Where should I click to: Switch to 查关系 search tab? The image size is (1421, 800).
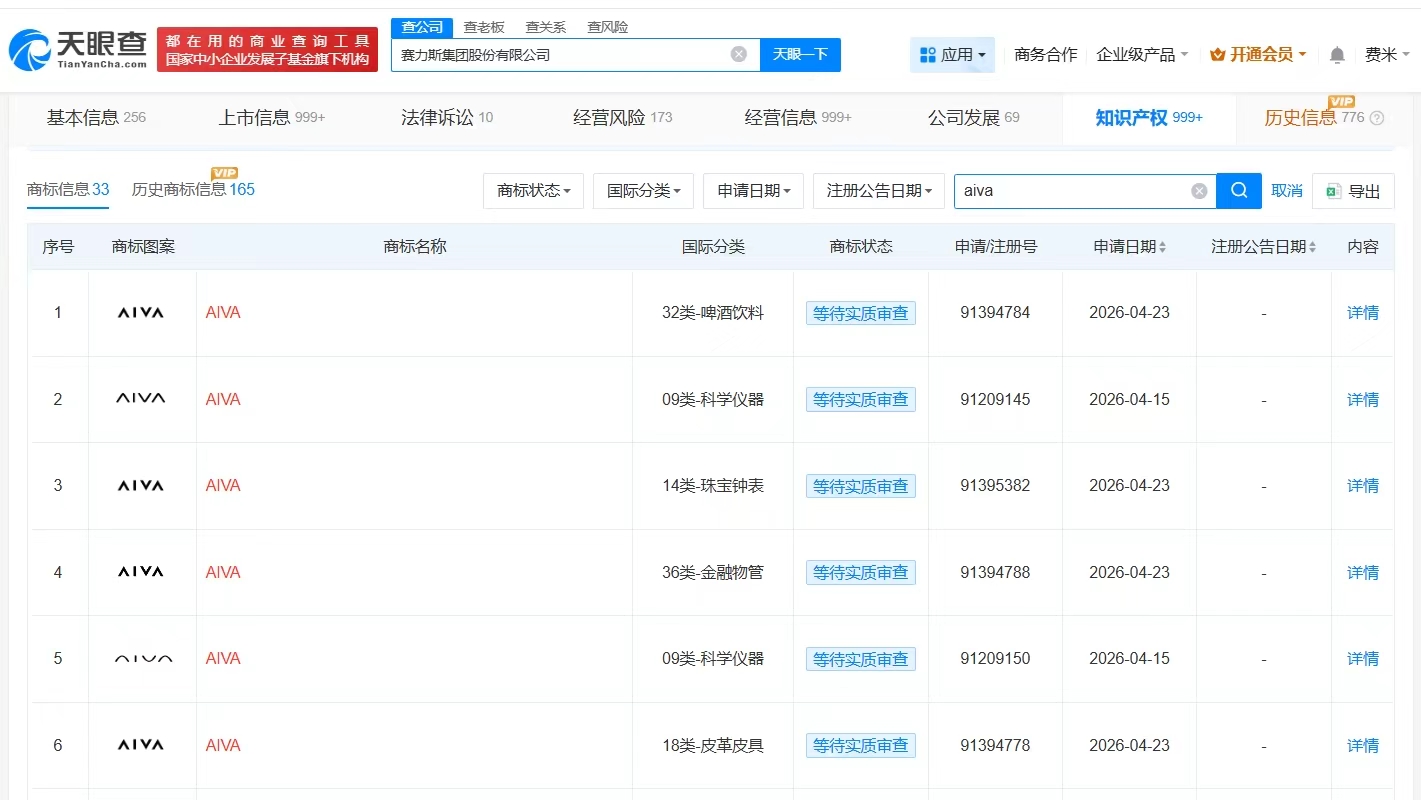pos(546,27)
